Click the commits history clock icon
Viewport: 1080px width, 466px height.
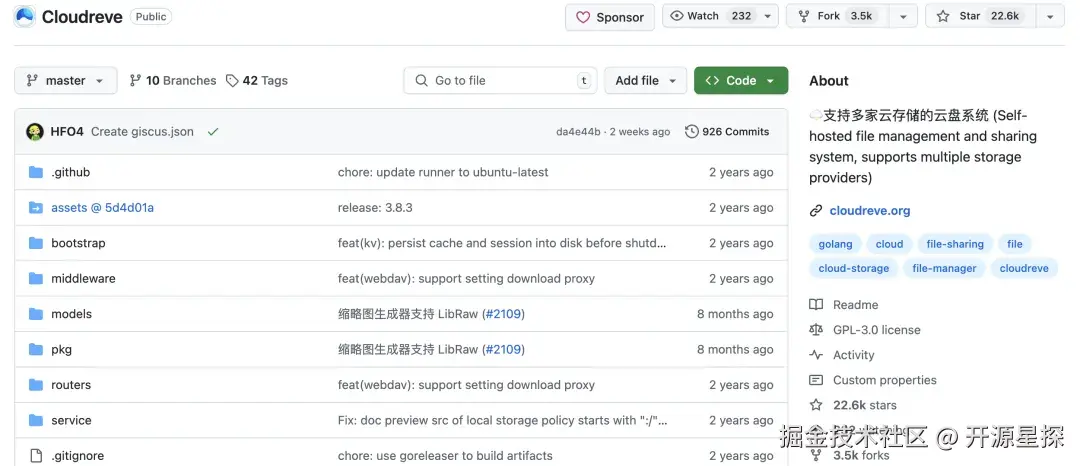[692, 131]
